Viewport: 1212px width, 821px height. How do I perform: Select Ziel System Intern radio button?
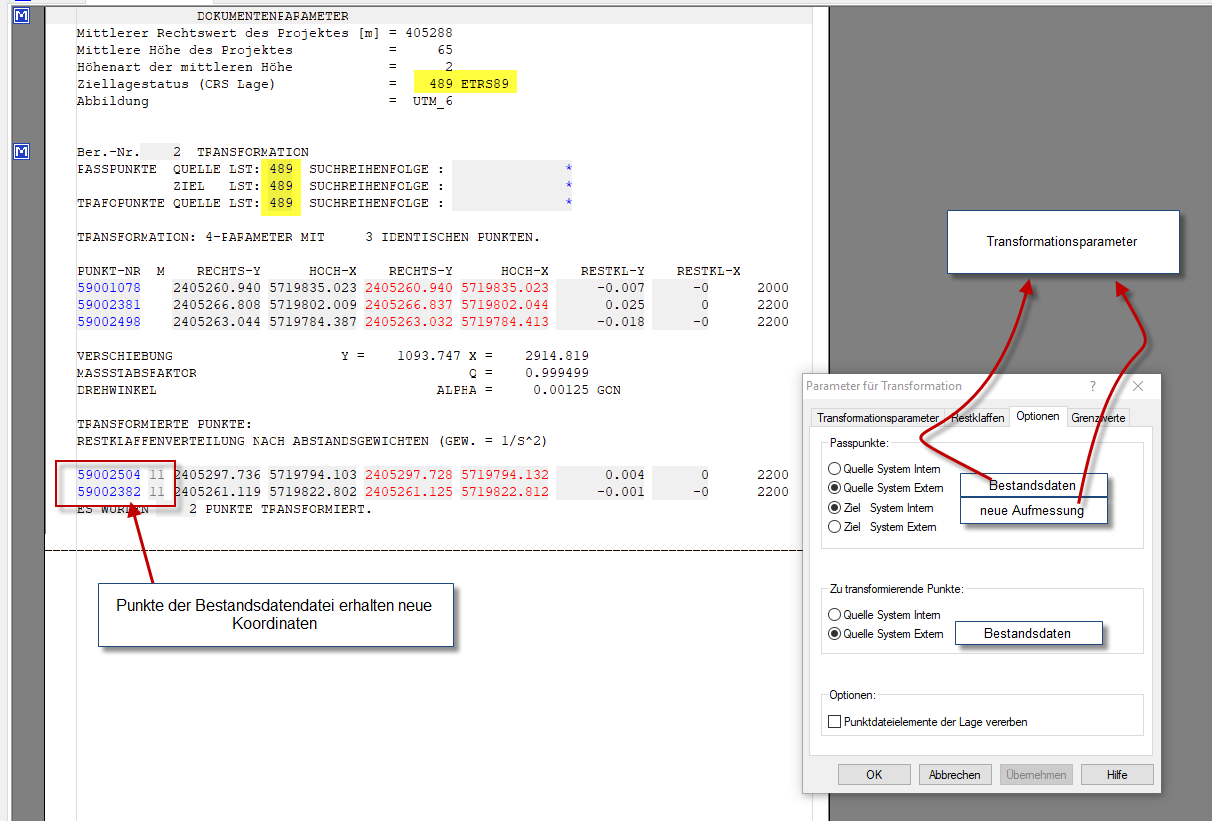click(x=835, y=508)
